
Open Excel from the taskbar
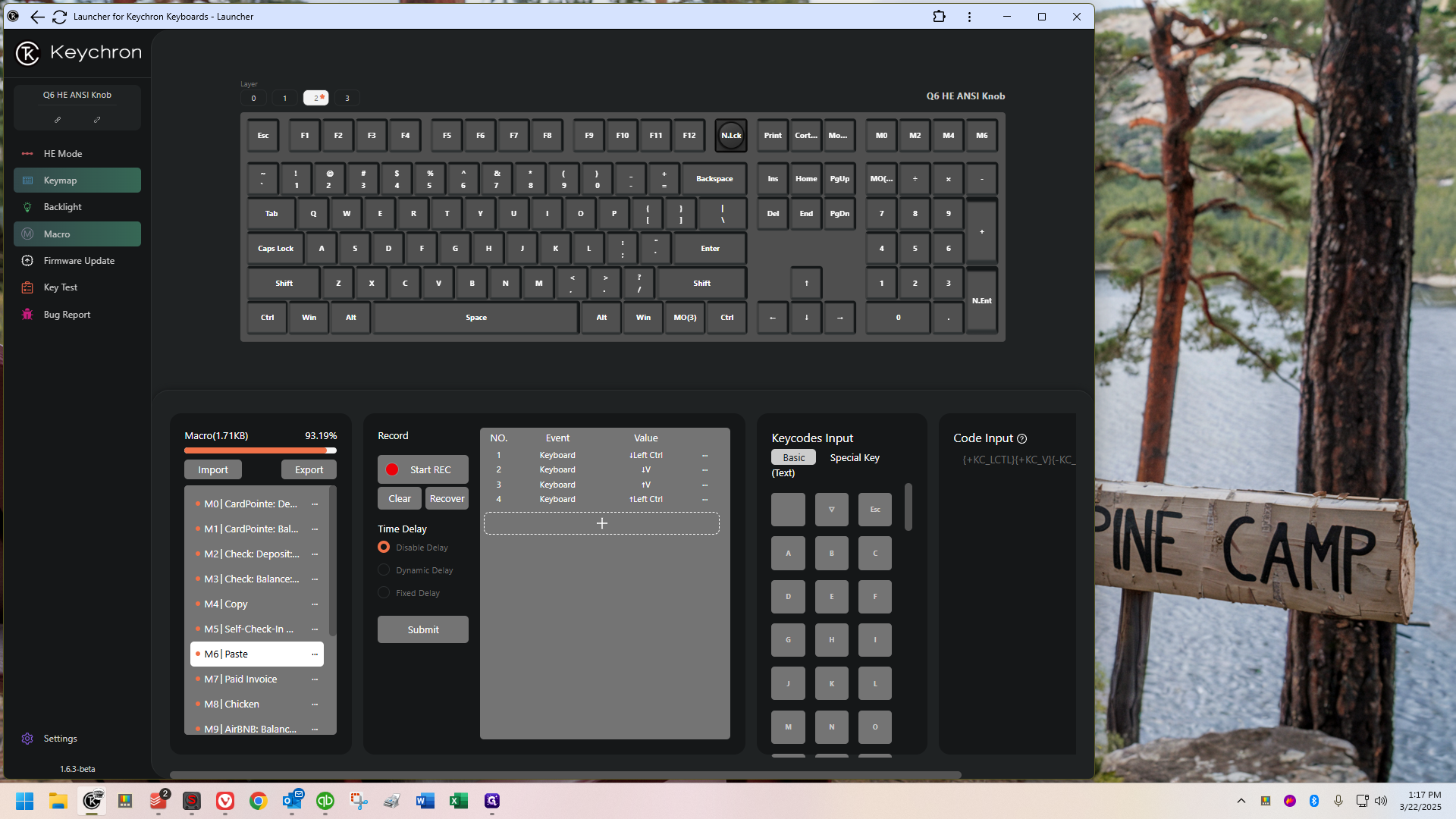click(458, 801)
